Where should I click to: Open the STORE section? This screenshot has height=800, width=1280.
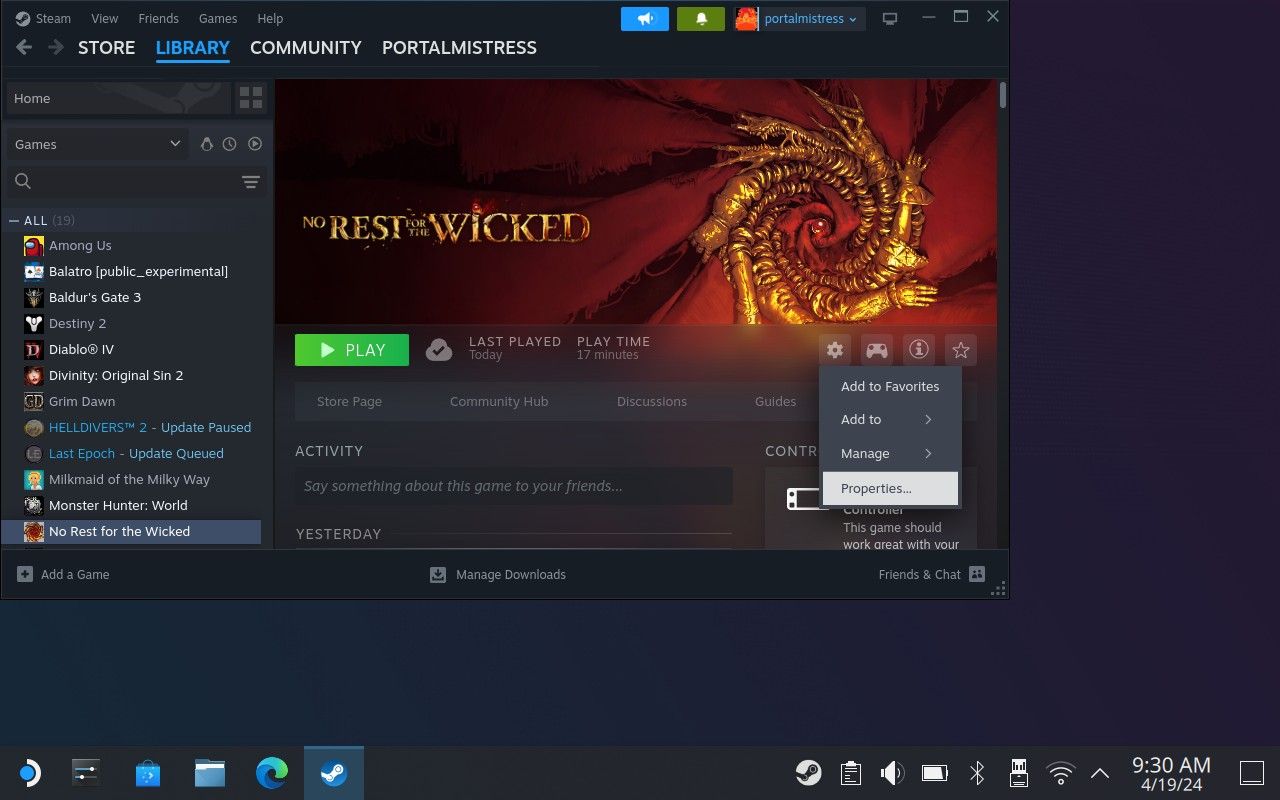point(106,48)
